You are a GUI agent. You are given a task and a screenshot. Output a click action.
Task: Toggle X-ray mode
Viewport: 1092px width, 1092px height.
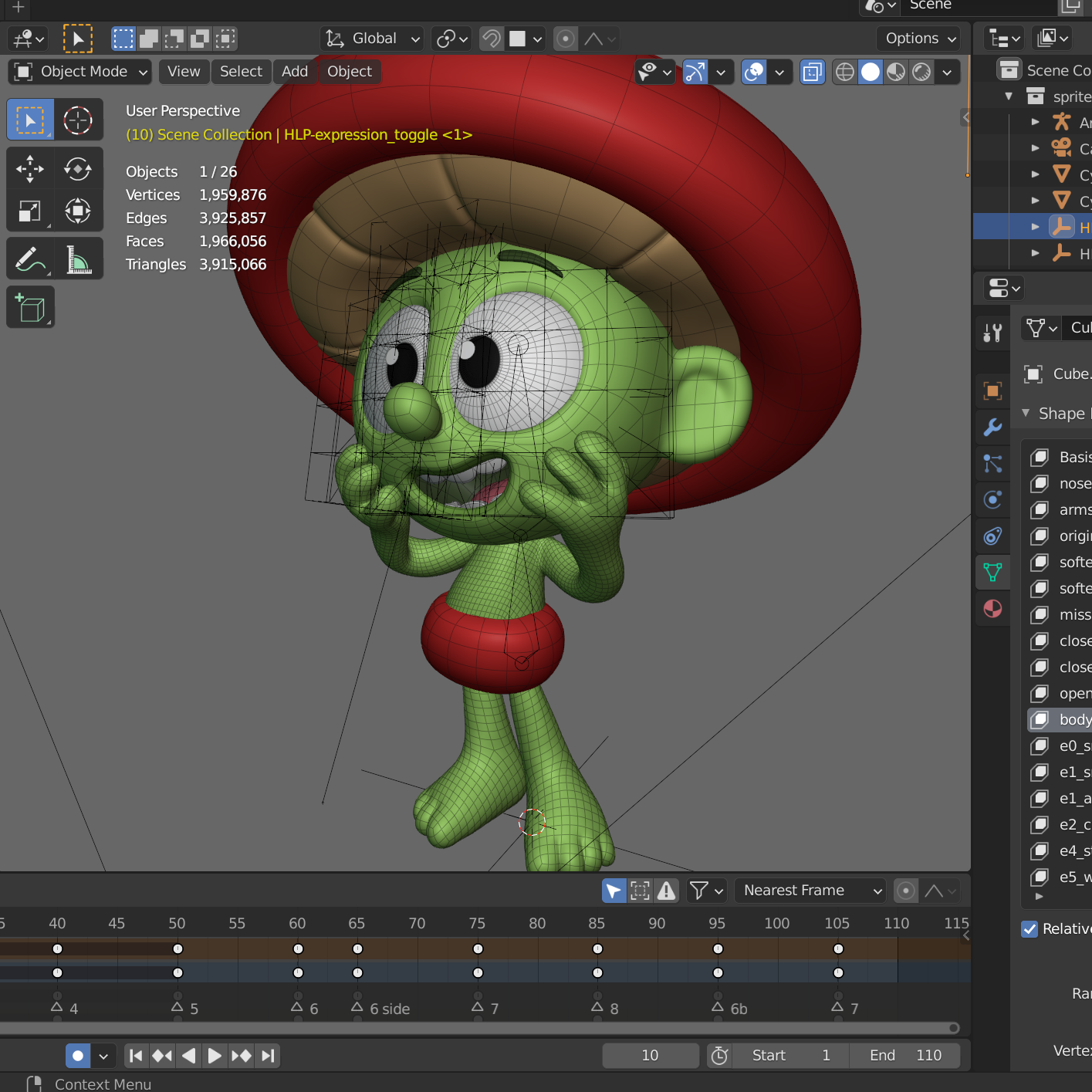point(812,72)
